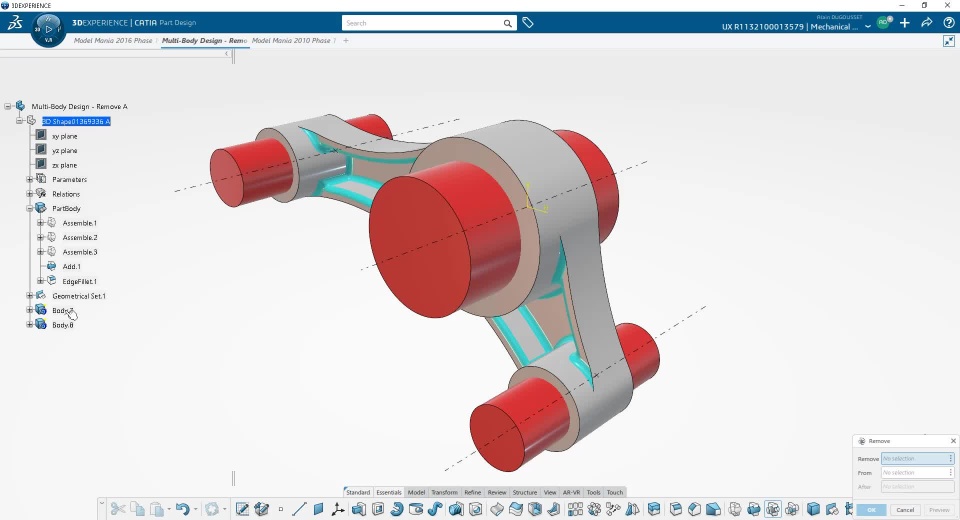Switch to the Review toolbar tab

coord(497,492)
